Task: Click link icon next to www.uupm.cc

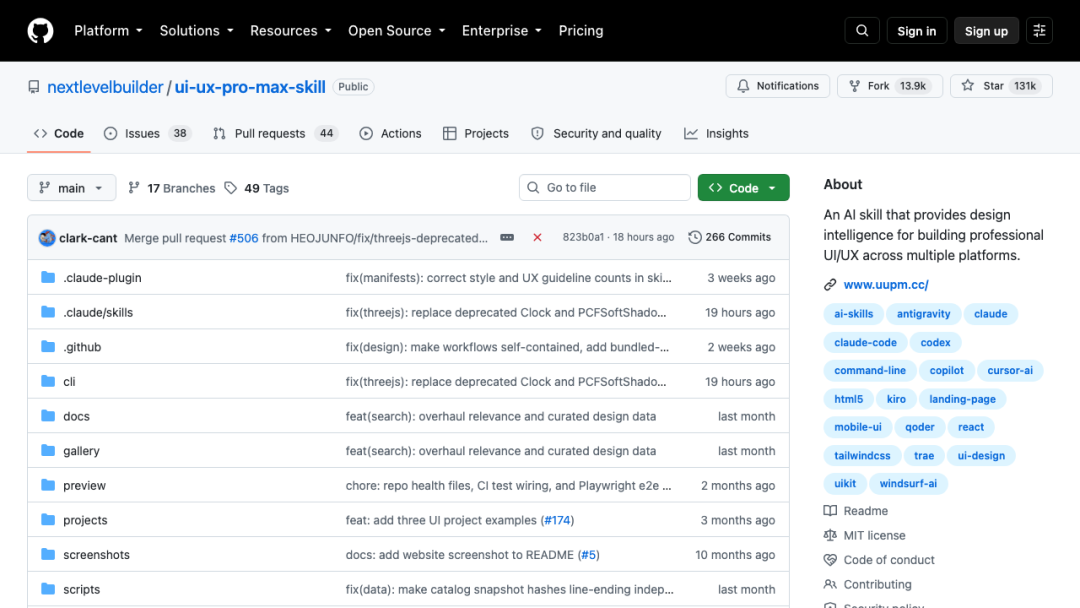Action: [x=830, y=284]
